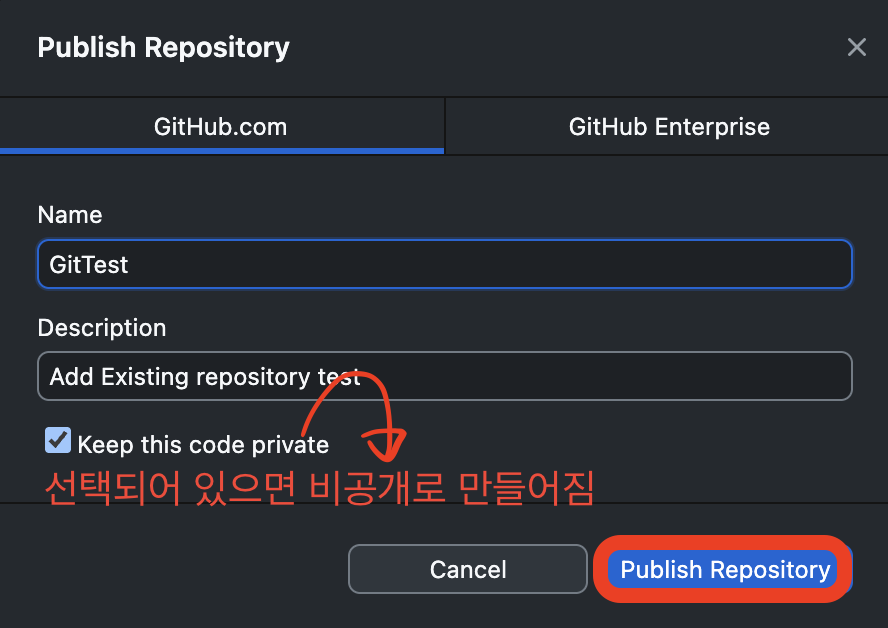Close the Publish Repository dialog
888x628 pixels.
click(856, 47)
